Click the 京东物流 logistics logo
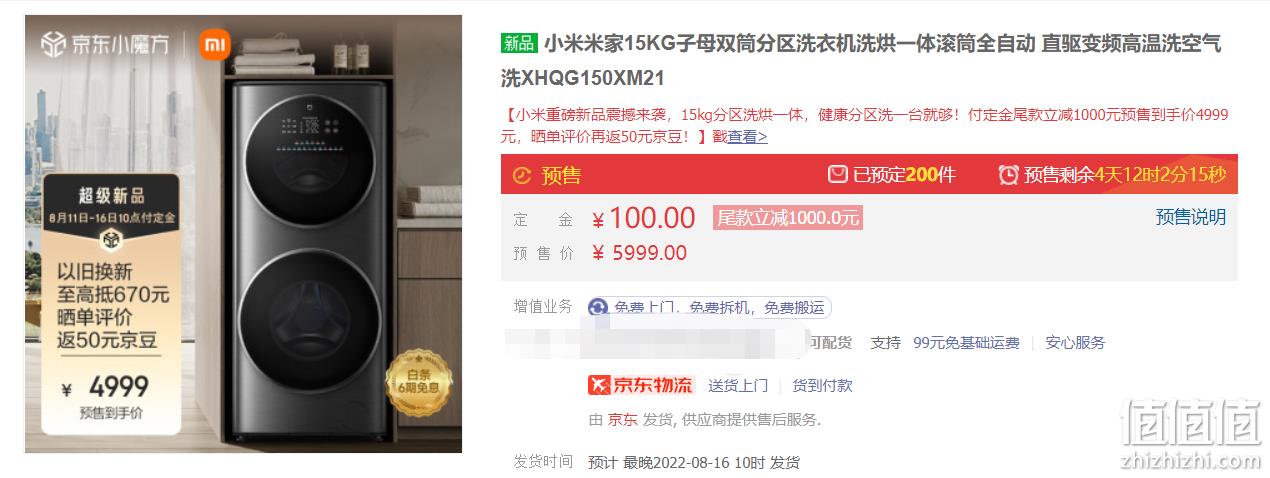Image resolution: width=1270 pixels, height=478 pixels. pyautogui.click(x=641, y=385)
